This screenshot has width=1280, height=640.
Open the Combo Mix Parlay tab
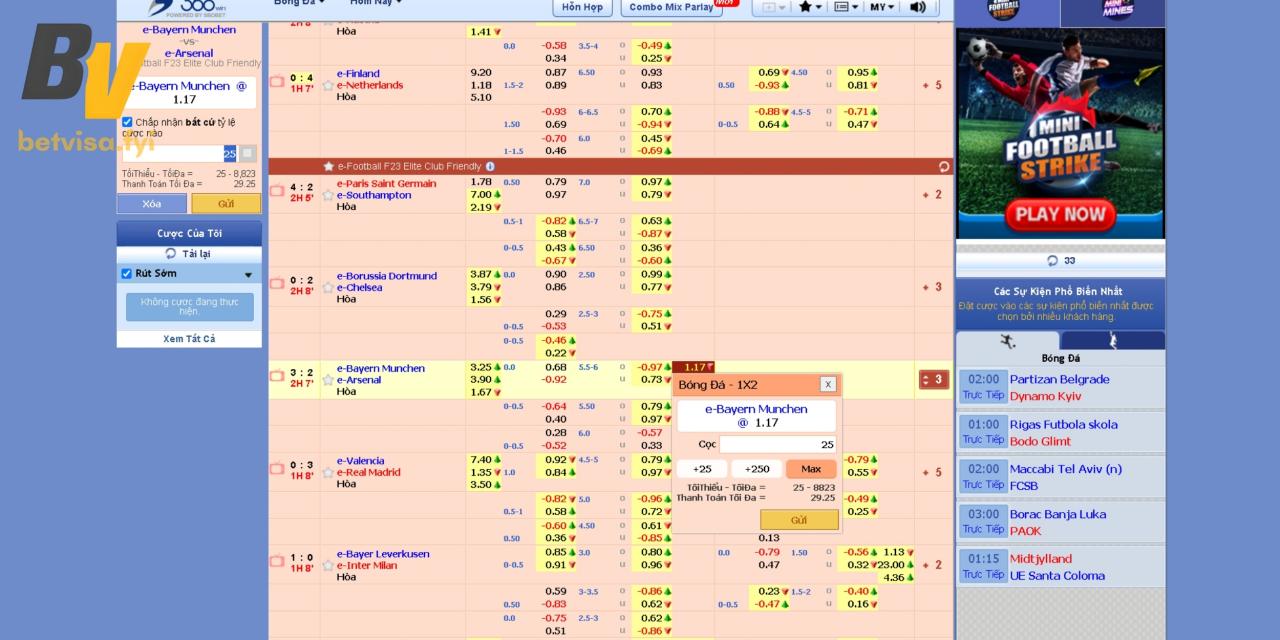tap(672, 7)
